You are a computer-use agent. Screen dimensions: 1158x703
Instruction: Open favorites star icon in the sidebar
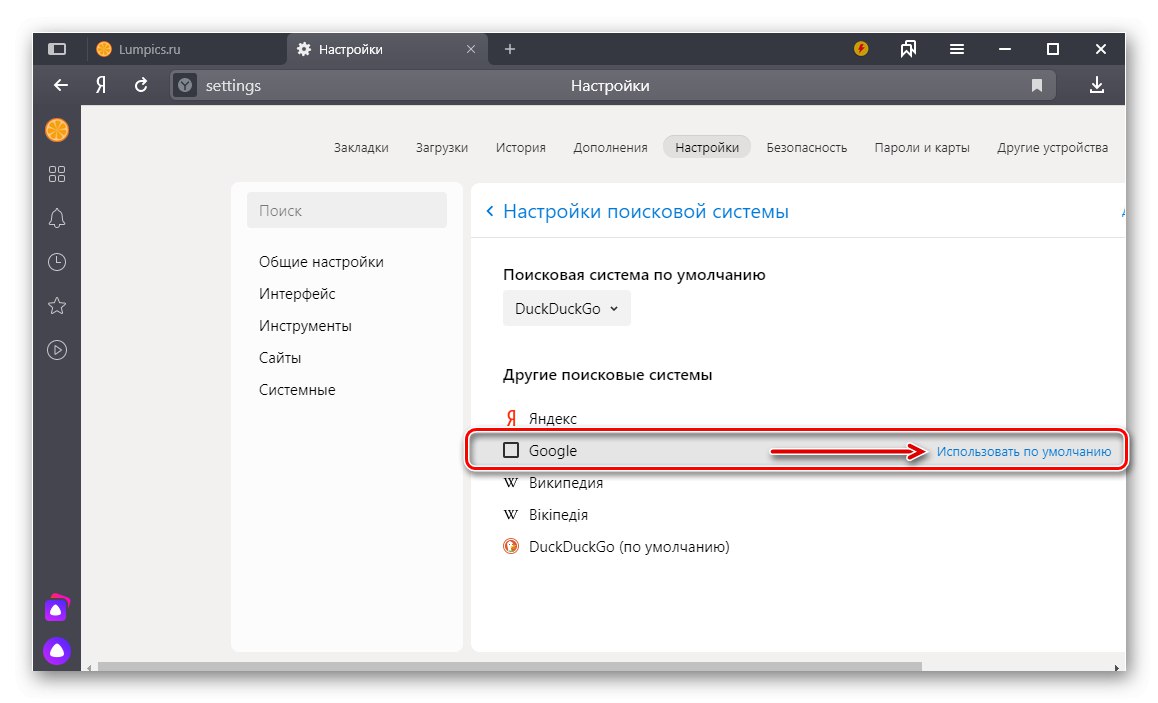pyautogui.click(x=57, y=306)
